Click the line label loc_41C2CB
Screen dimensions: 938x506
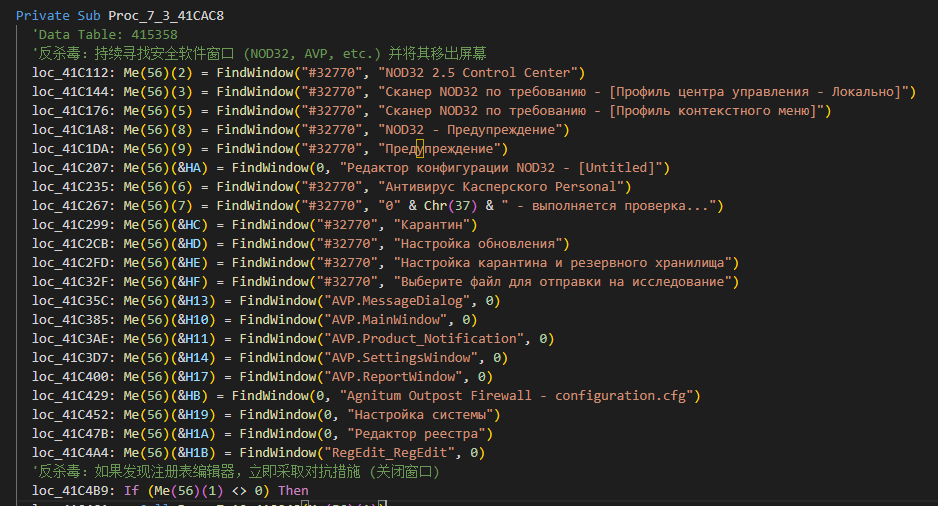click(74, 244)
